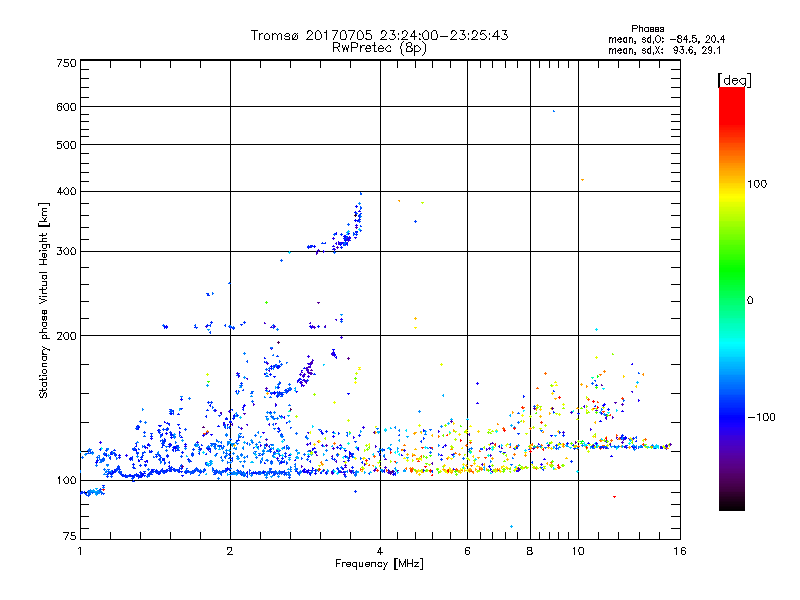This screenshot has width=800, height=600.
Task: Click the black bottom of the colorbar
Action: [x=732, y=503]
